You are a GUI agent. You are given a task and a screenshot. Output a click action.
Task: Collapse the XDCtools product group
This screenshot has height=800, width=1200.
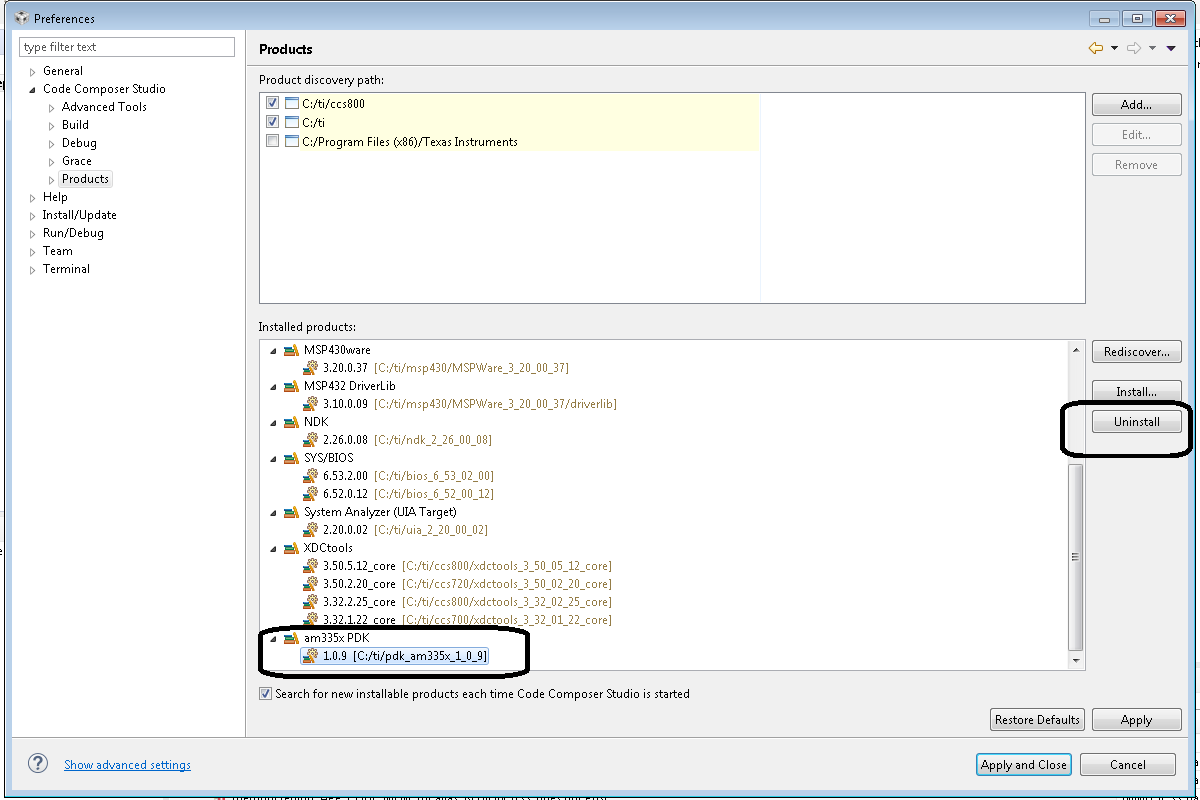[x=272, y=548]
